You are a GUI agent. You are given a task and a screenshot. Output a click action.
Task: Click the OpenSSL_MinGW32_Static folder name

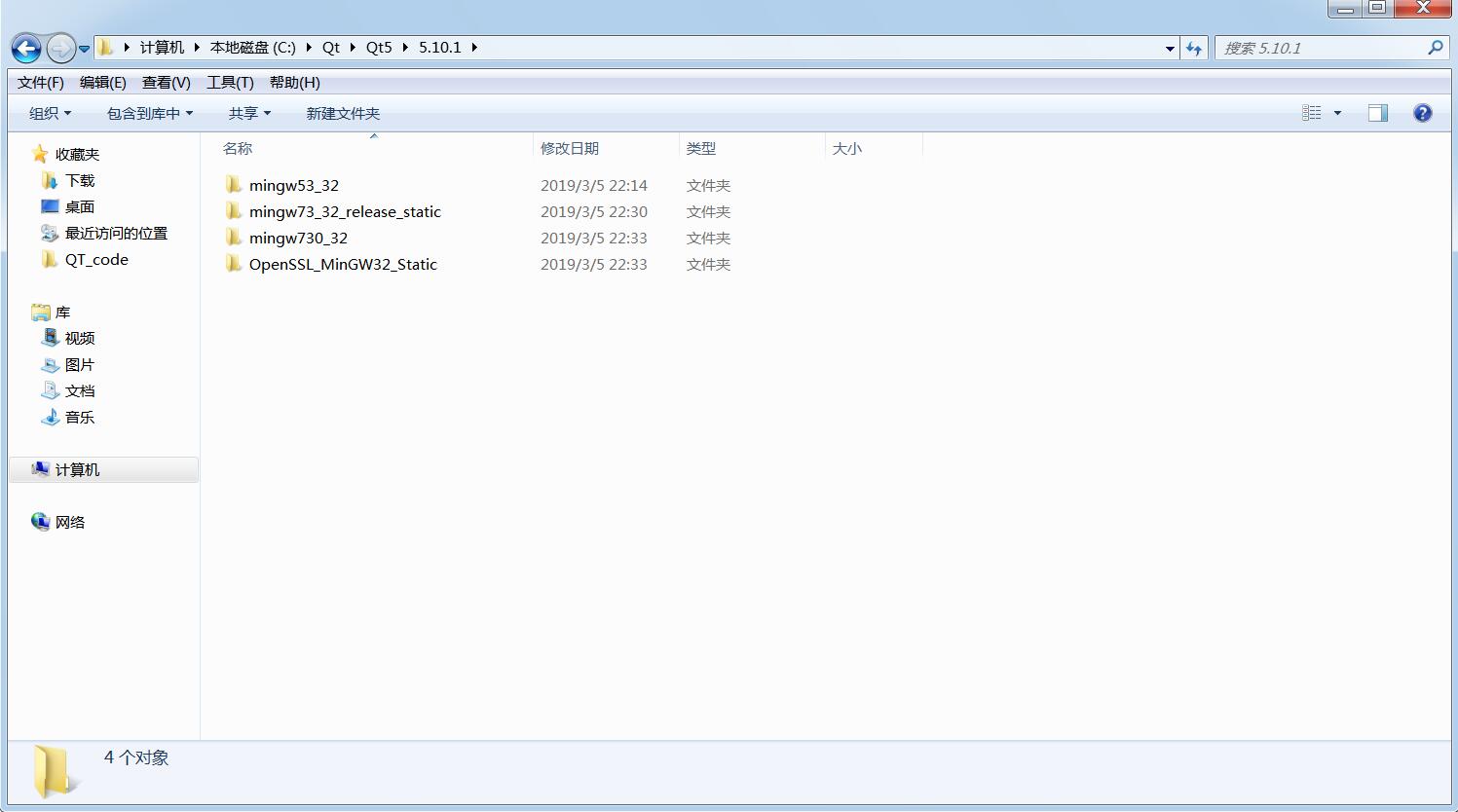click(x=343, y=264)
